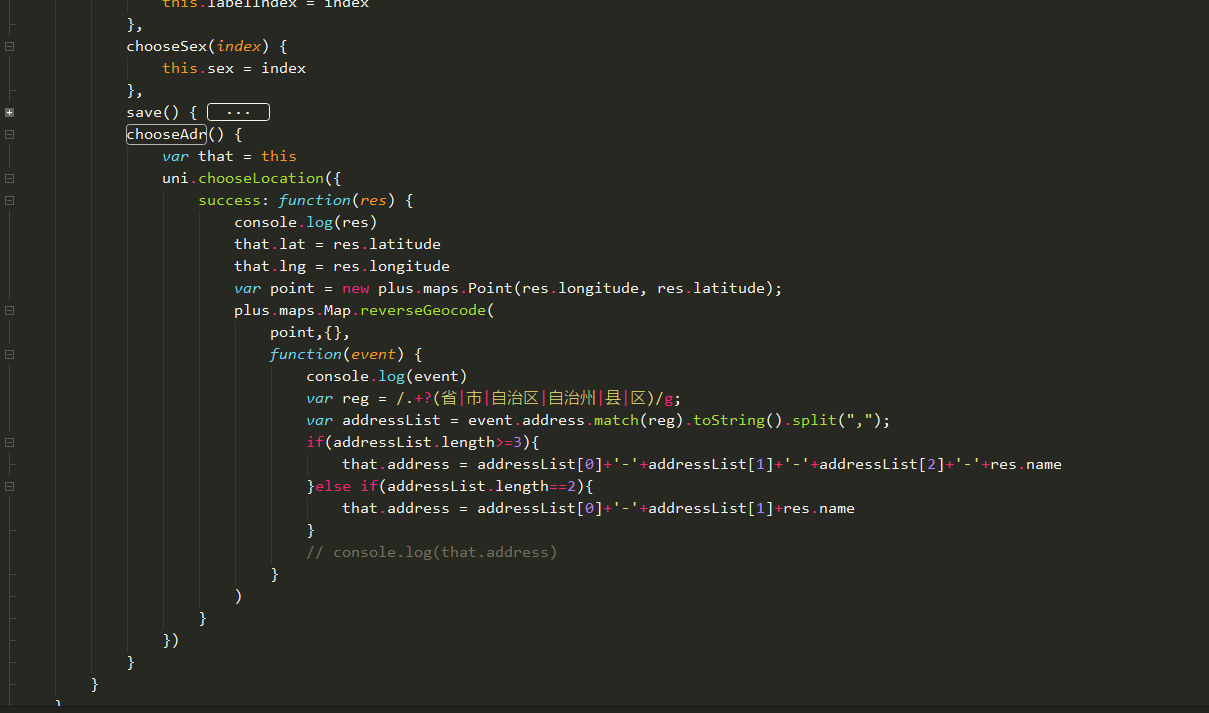Viewport: 1209px width, 713px height.
Task: Click the 'that.lng = res.longitude' line
Action: point(342,266)
